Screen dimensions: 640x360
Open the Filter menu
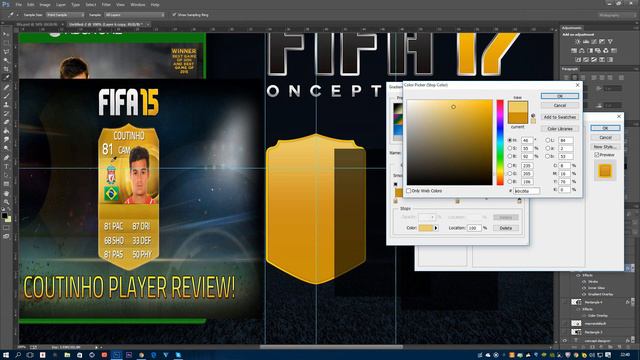pos(106,4)
